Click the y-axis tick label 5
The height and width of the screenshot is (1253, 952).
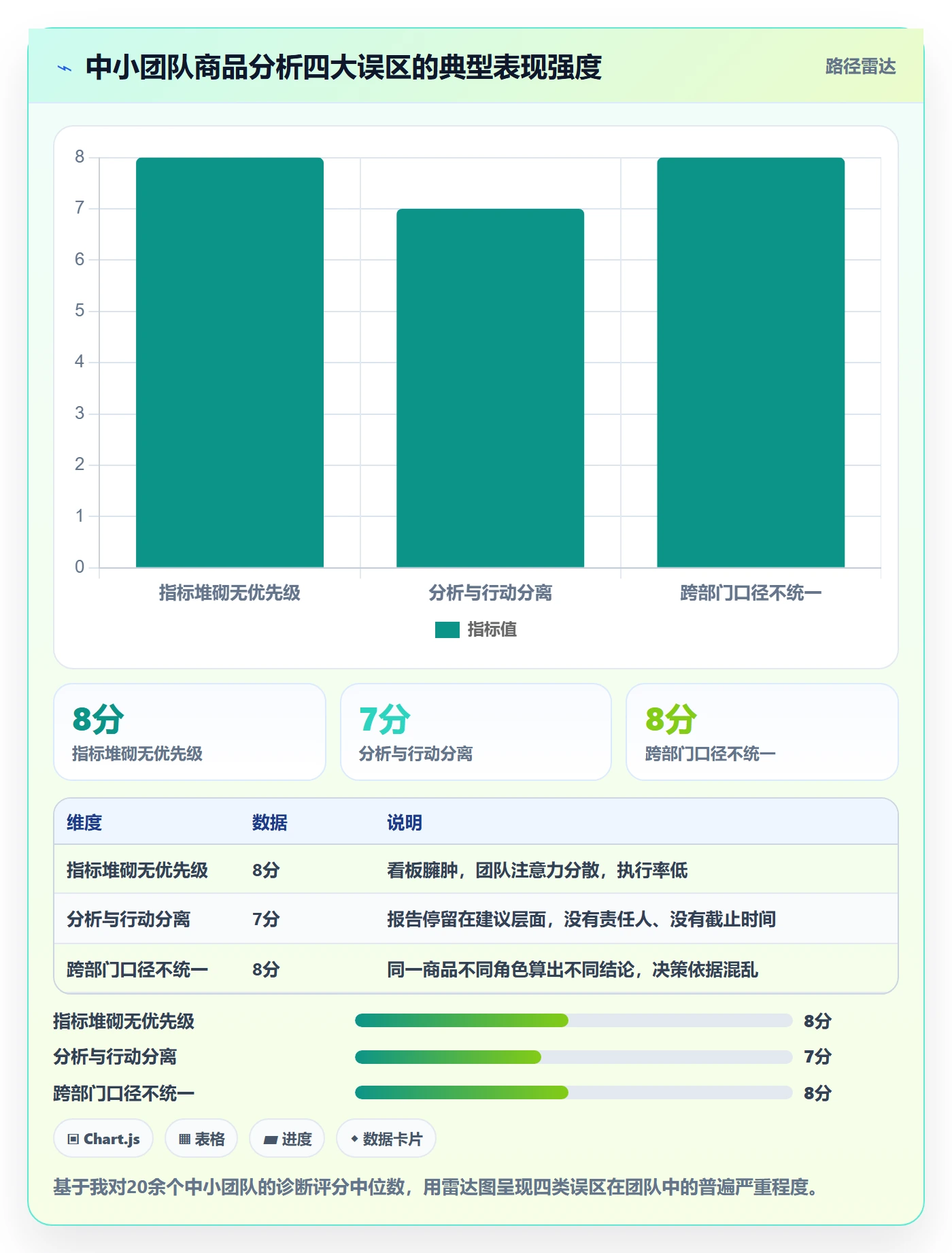tap(80, 311)
